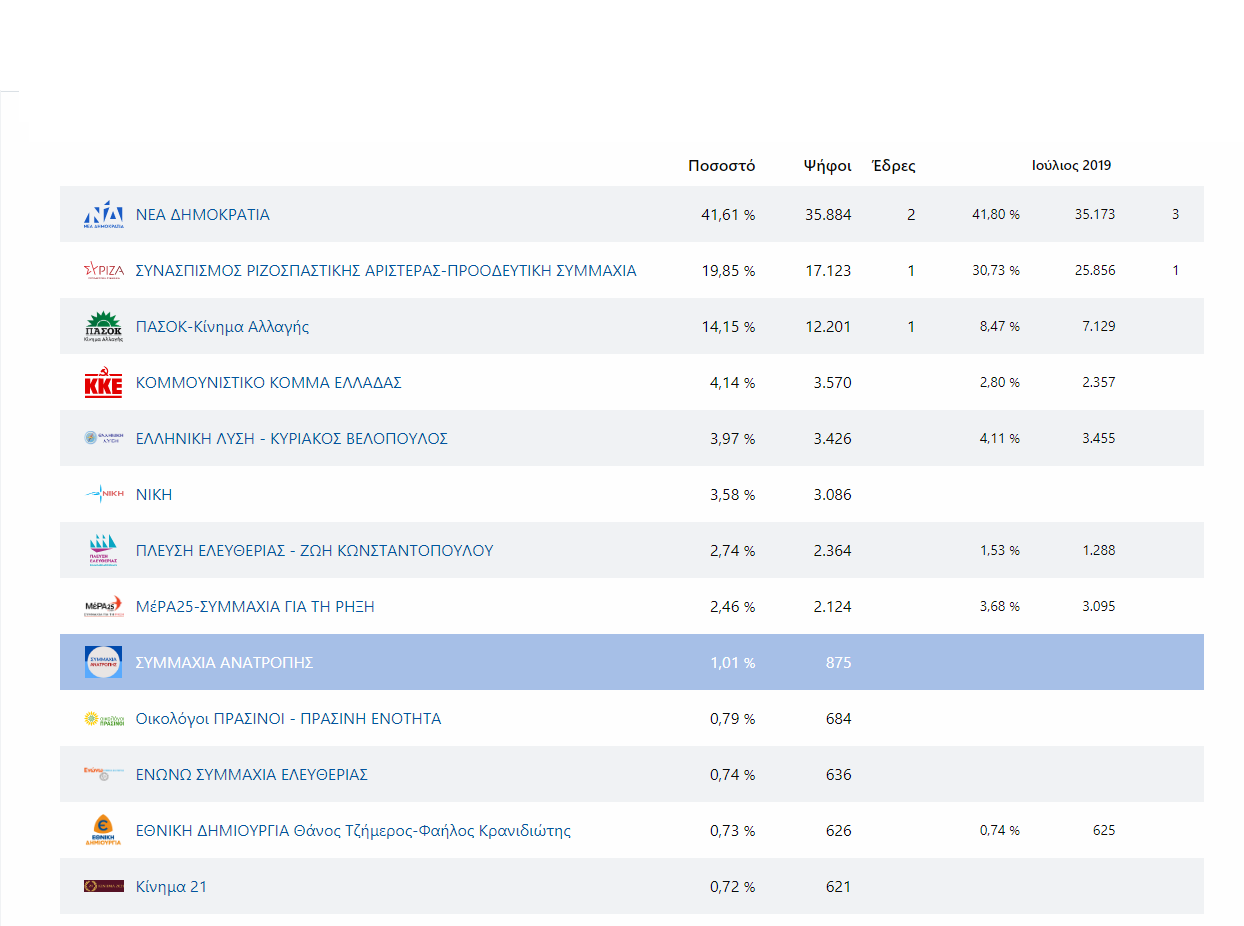Open ΕΘΝΙΚΗ ΔΗΜΙΟΥΡΓΙΑ Θάνος Τζήμερος link

(354, 831)
